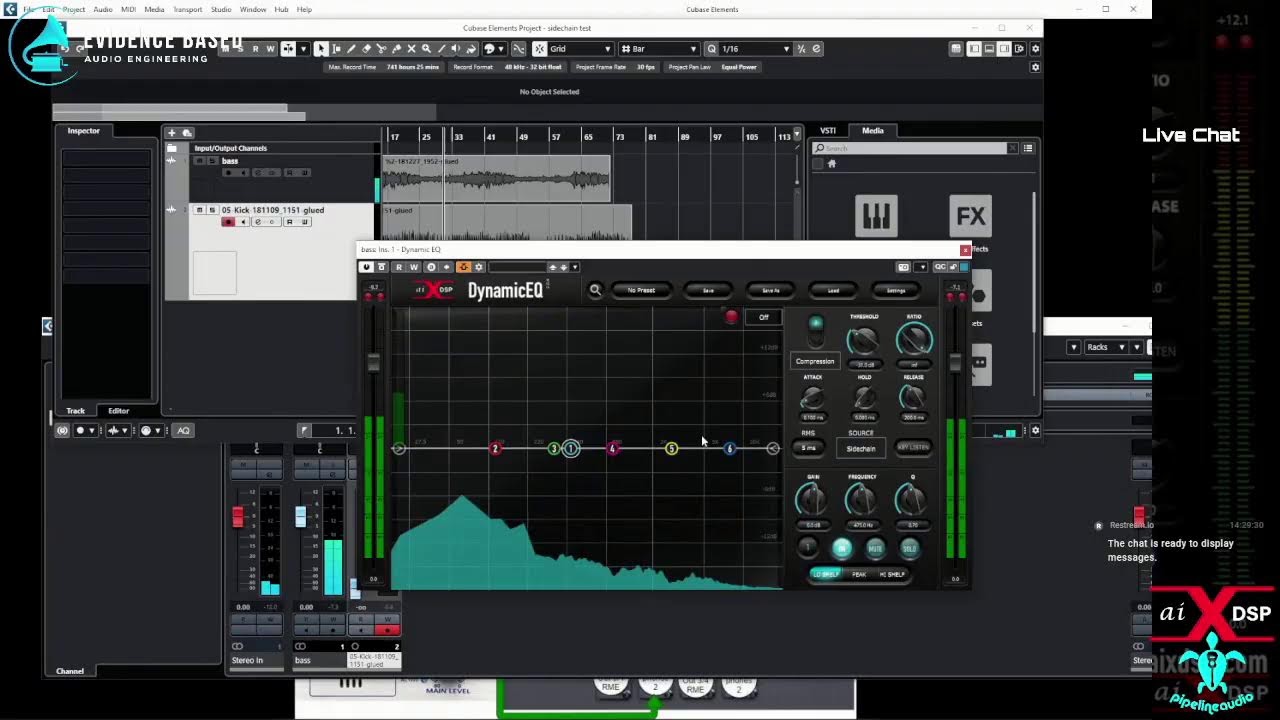Screen dimensions: 1280x720
Task: Click the bass channel mixer fader
Action: pyautogui.click(x=301, y=517)
